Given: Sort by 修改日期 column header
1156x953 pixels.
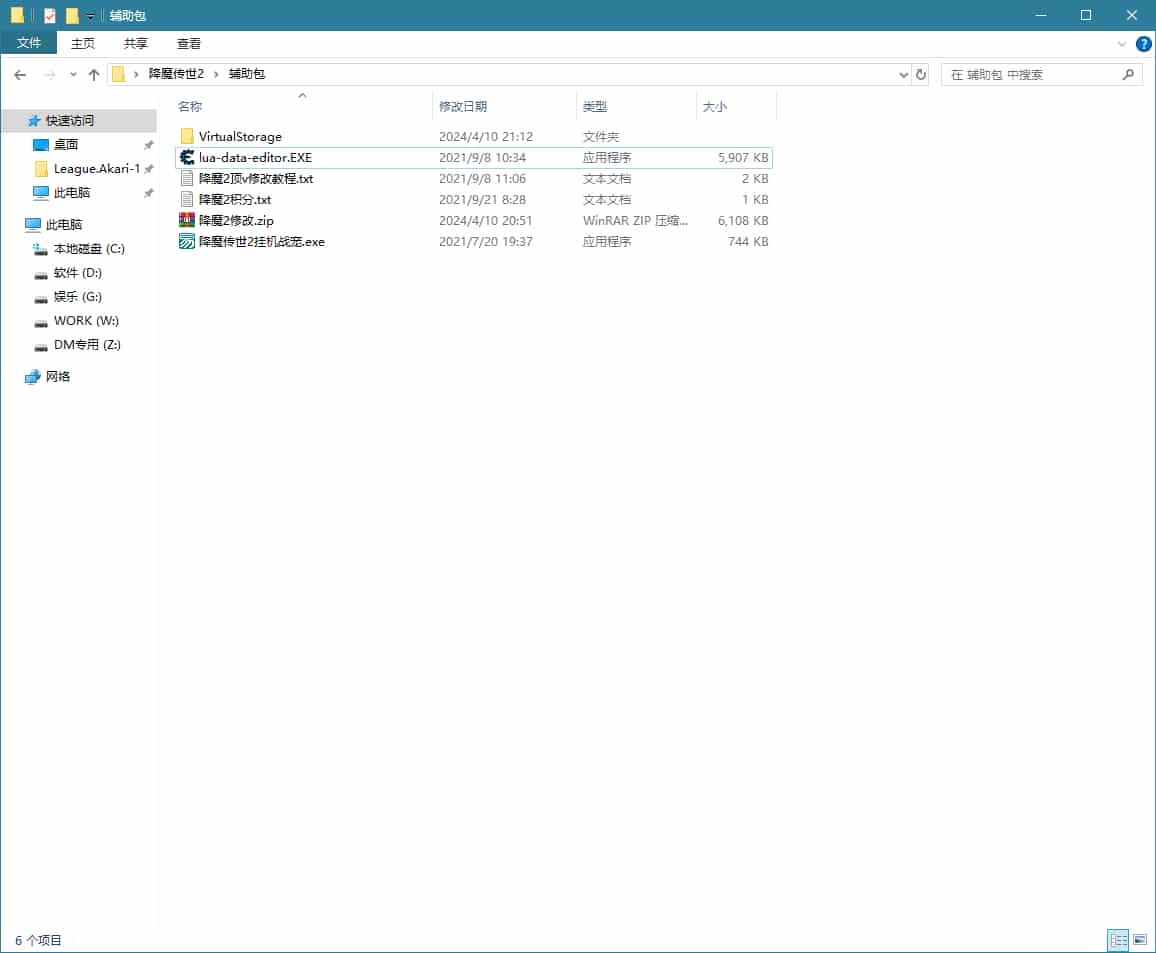Looking at the screenshot, I should [x=463, y=107].
